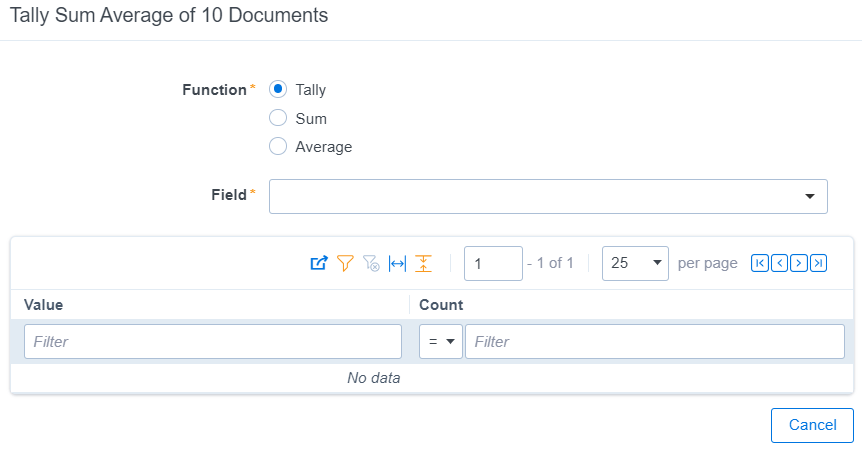862x449 pixels.
Task: Go to previous page of results
Action: [x=780, y=263]
